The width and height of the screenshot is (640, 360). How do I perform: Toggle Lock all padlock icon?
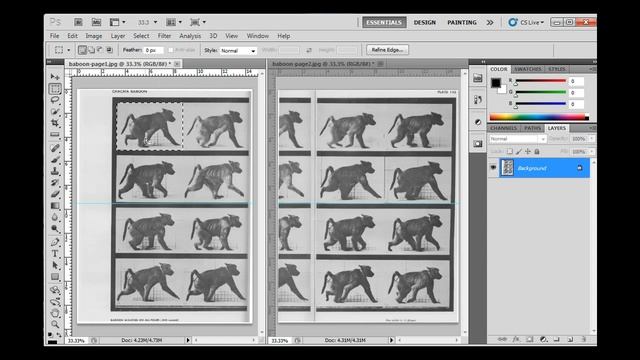coord(537,151)
